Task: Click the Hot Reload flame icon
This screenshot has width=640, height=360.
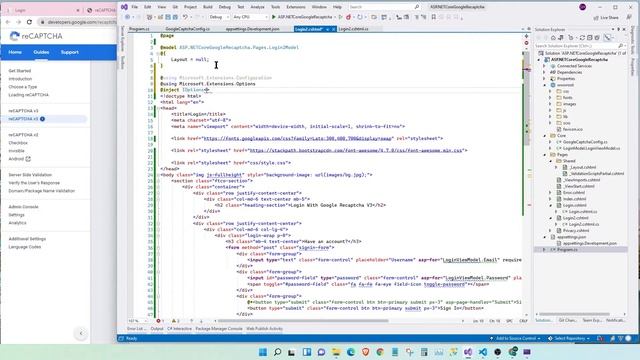Action: [349, 17]
